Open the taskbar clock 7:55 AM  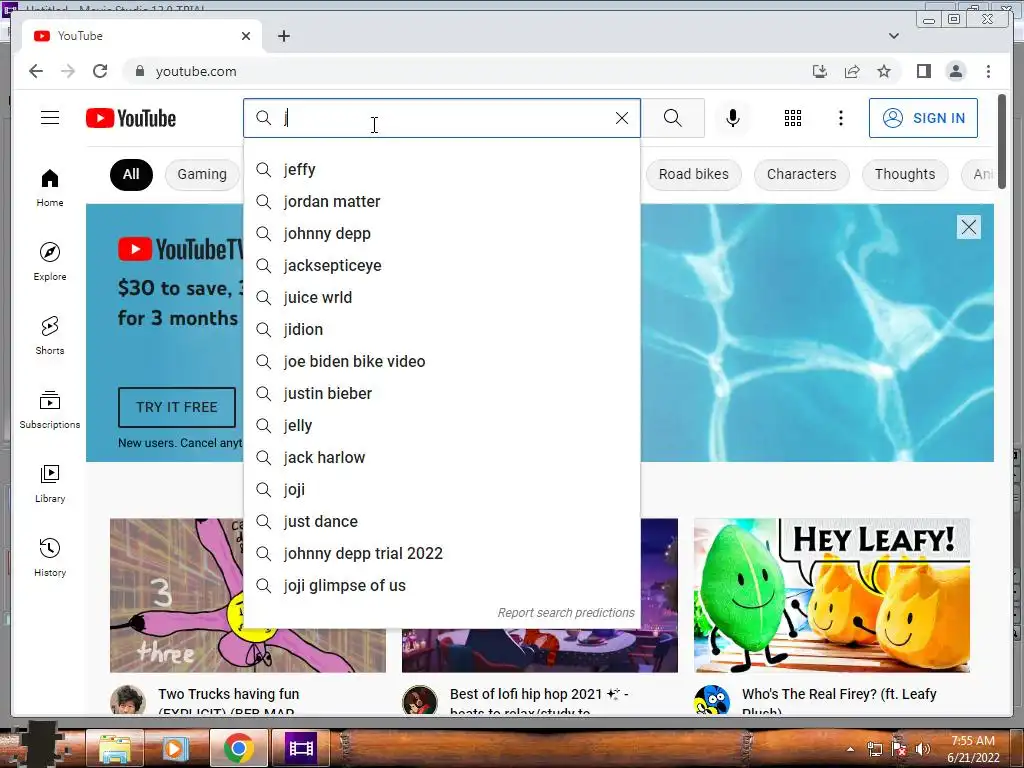973,749
